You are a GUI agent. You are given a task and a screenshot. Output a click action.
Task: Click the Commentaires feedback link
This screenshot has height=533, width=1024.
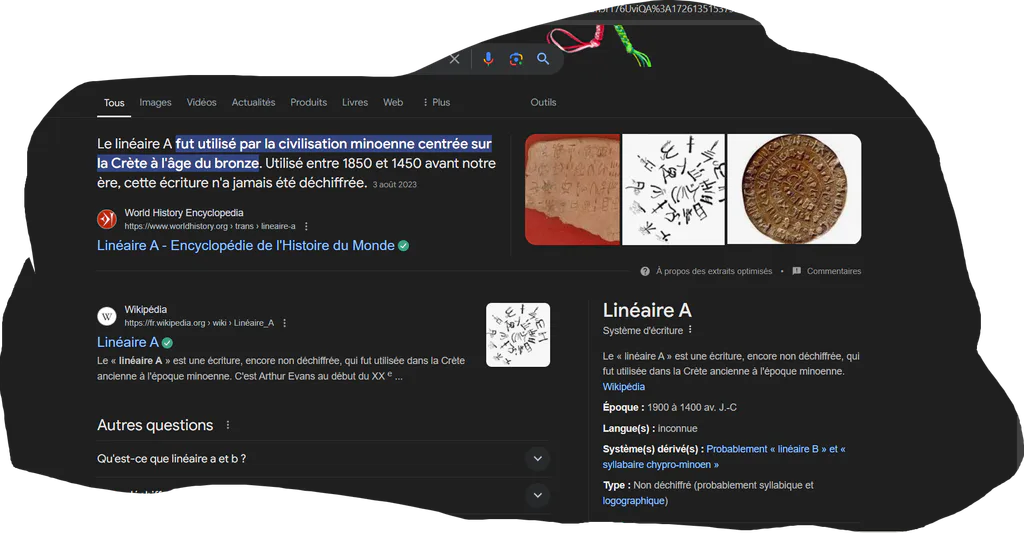[833, 271]
